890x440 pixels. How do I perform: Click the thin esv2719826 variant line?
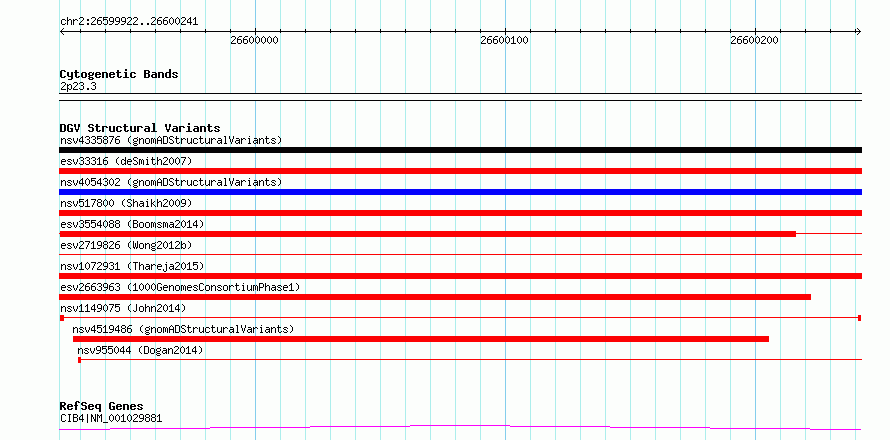pyautogui.click(x=460, y=254)
